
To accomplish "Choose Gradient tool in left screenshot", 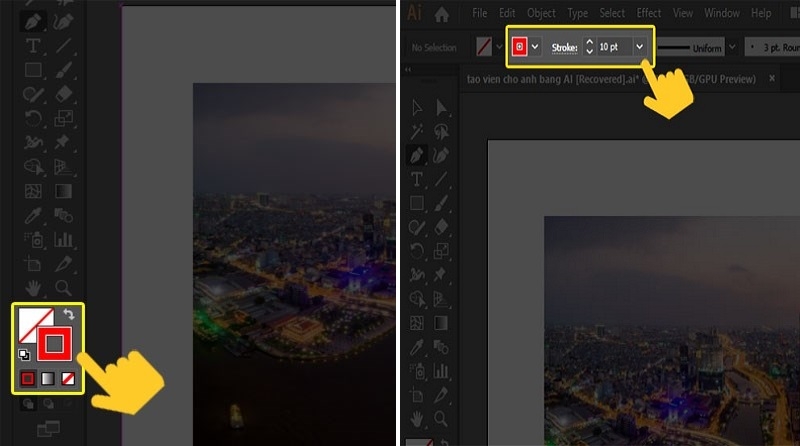I will [x=63, y=191].
